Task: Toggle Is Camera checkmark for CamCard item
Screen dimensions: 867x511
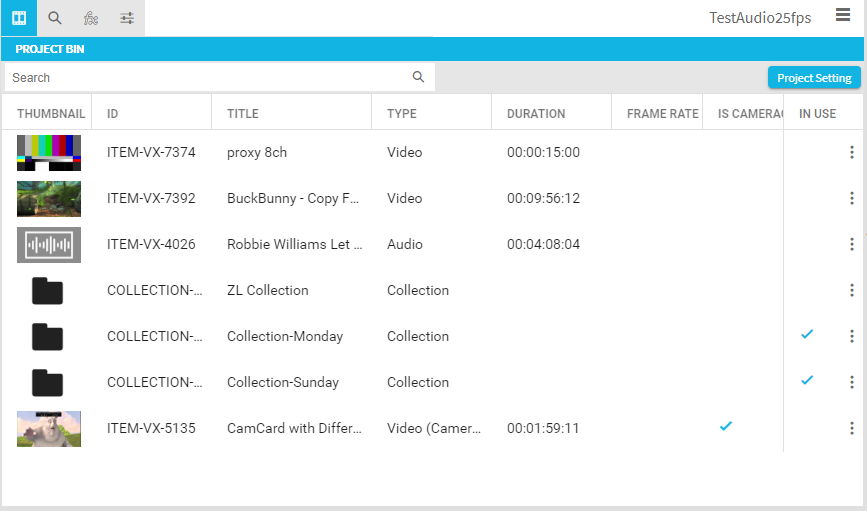Action: pyautogui.click(x=726, y=426)
